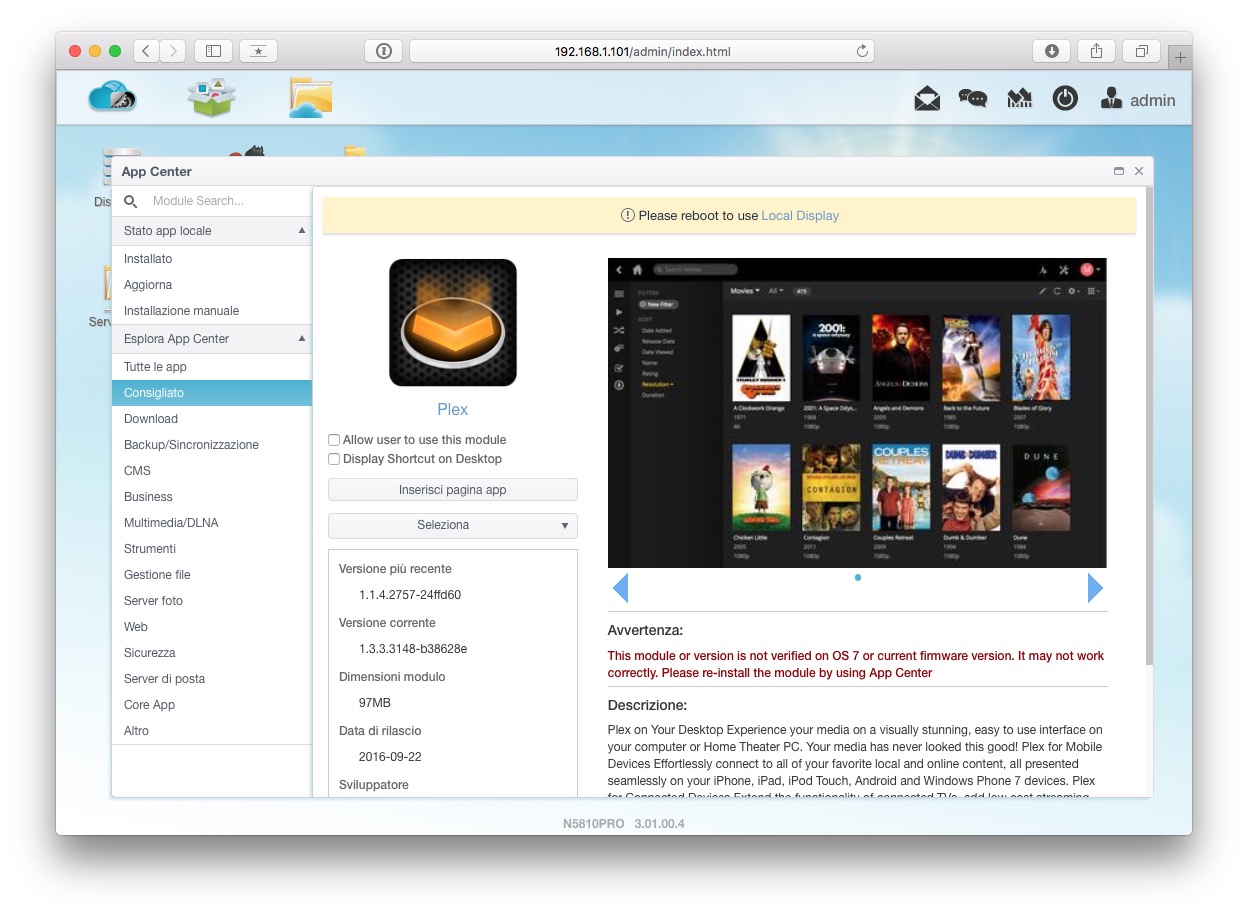This screenshot has width=1248, height=915.
Task: Select Multimedia/DLNA category
Action: (x=212, y=523)
